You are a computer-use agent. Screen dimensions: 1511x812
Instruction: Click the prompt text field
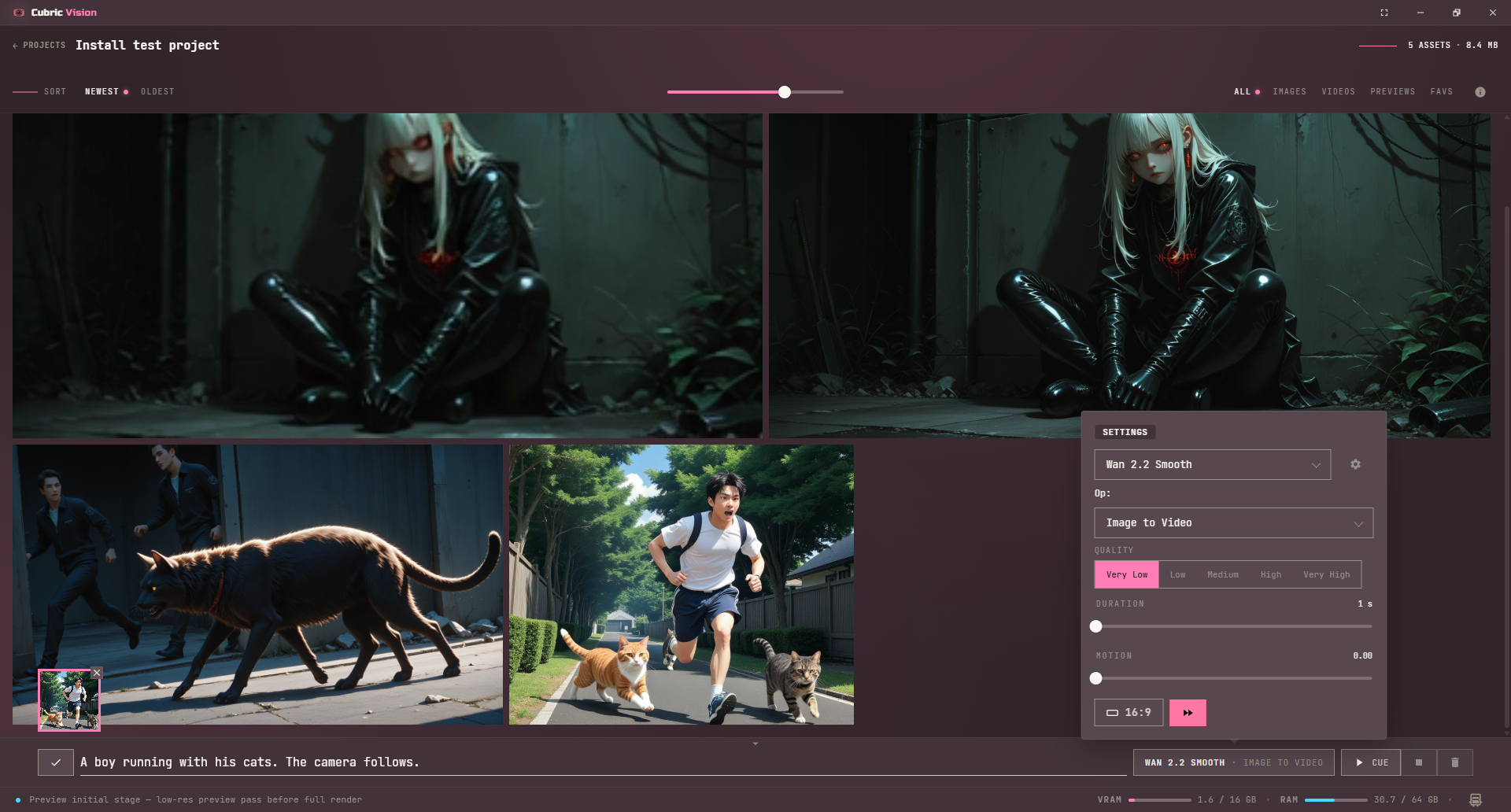tap(603, 762)
